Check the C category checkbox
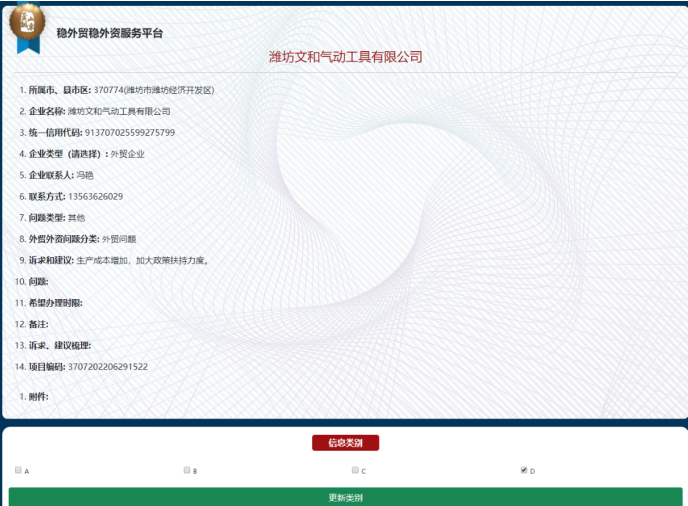 pyautogui.click(x=355, y=470)
